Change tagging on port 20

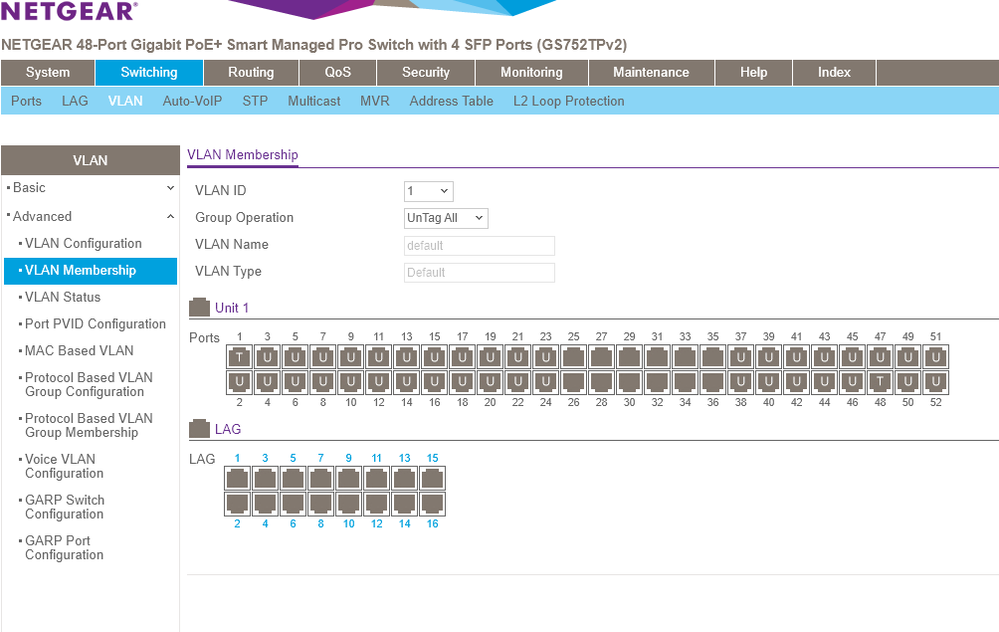[490, 382]
